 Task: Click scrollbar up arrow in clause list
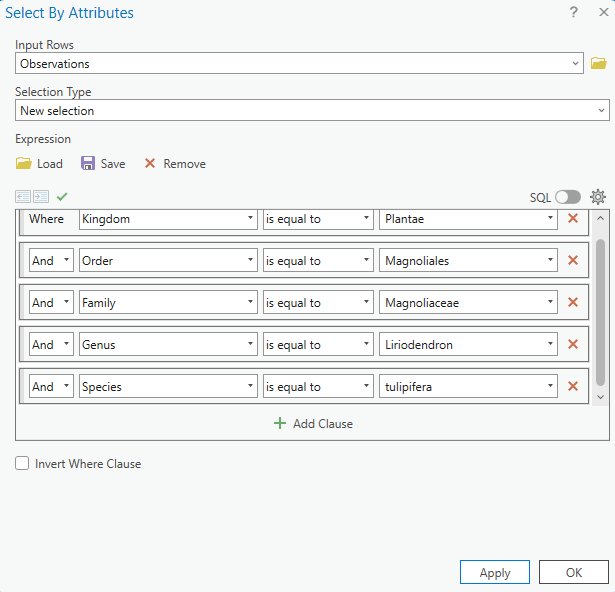pos(600,218)
